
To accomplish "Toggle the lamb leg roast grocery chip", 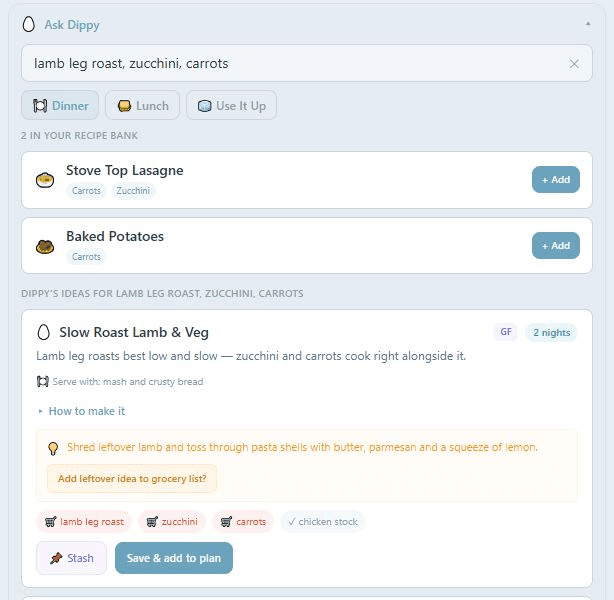I will 83,521.
